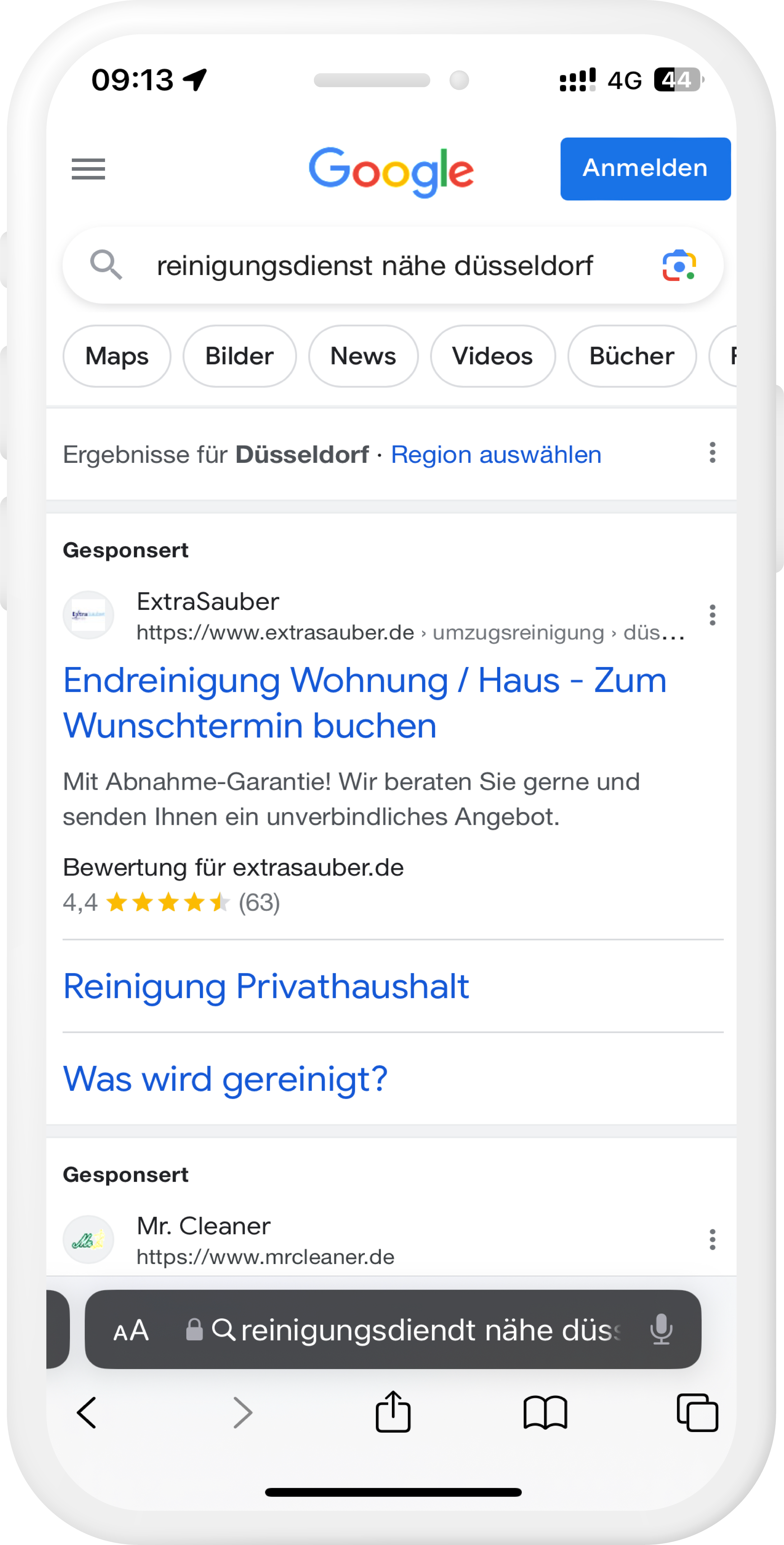Open options for Düsseldorf region results
Screen dimensions: 784x1545
(712, 453)
